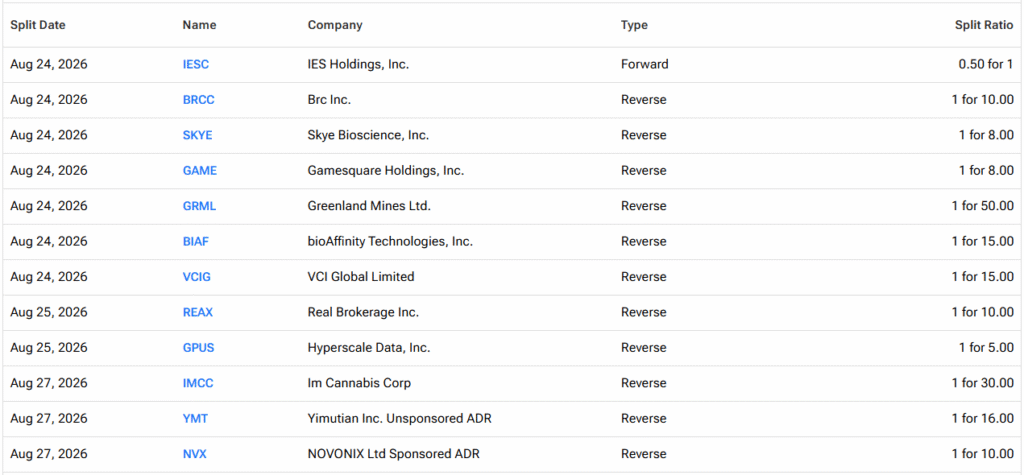Sort by Split Ratio column header

[x=984, y=25]
